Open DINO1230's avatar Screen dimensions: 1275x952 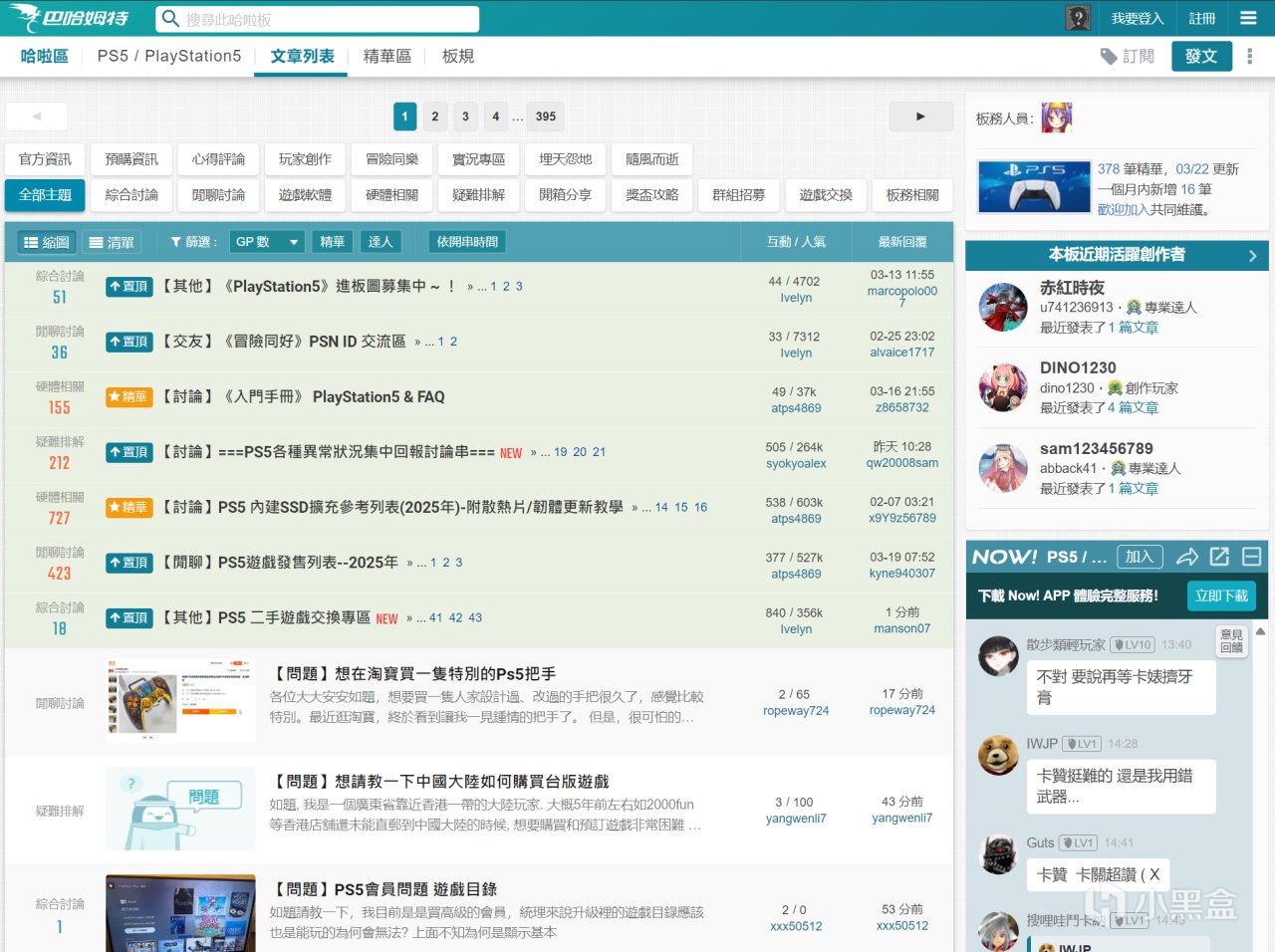pyautogui.click(x=1003, y=387)
